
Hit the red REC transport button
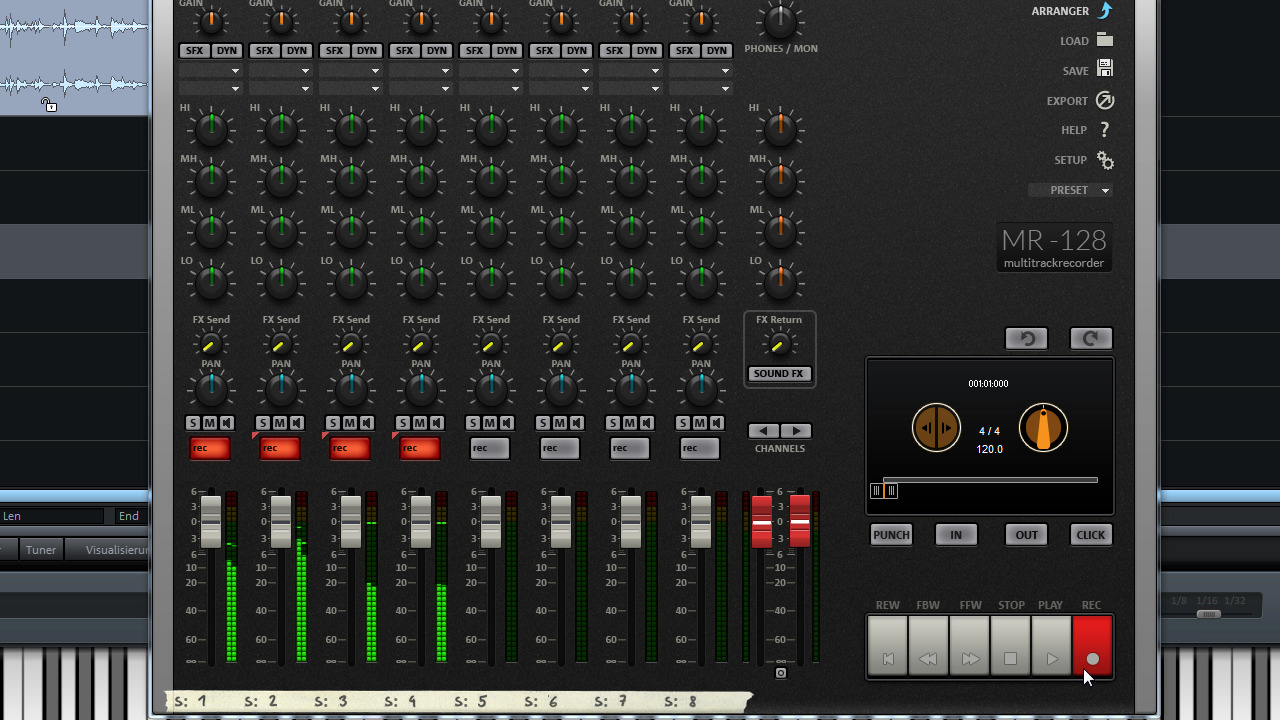pyautogui.click(x=1092, y=647)
